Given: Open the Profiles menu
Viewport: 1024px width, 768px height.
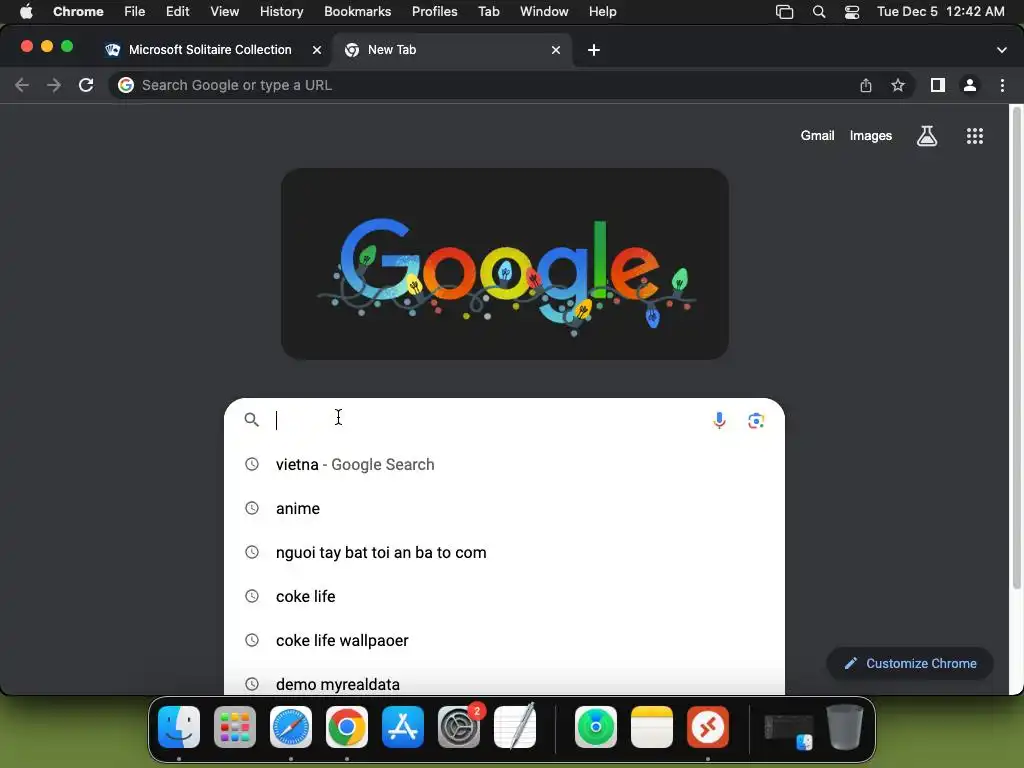Looking at the screenshot, I should pos(434,12).
